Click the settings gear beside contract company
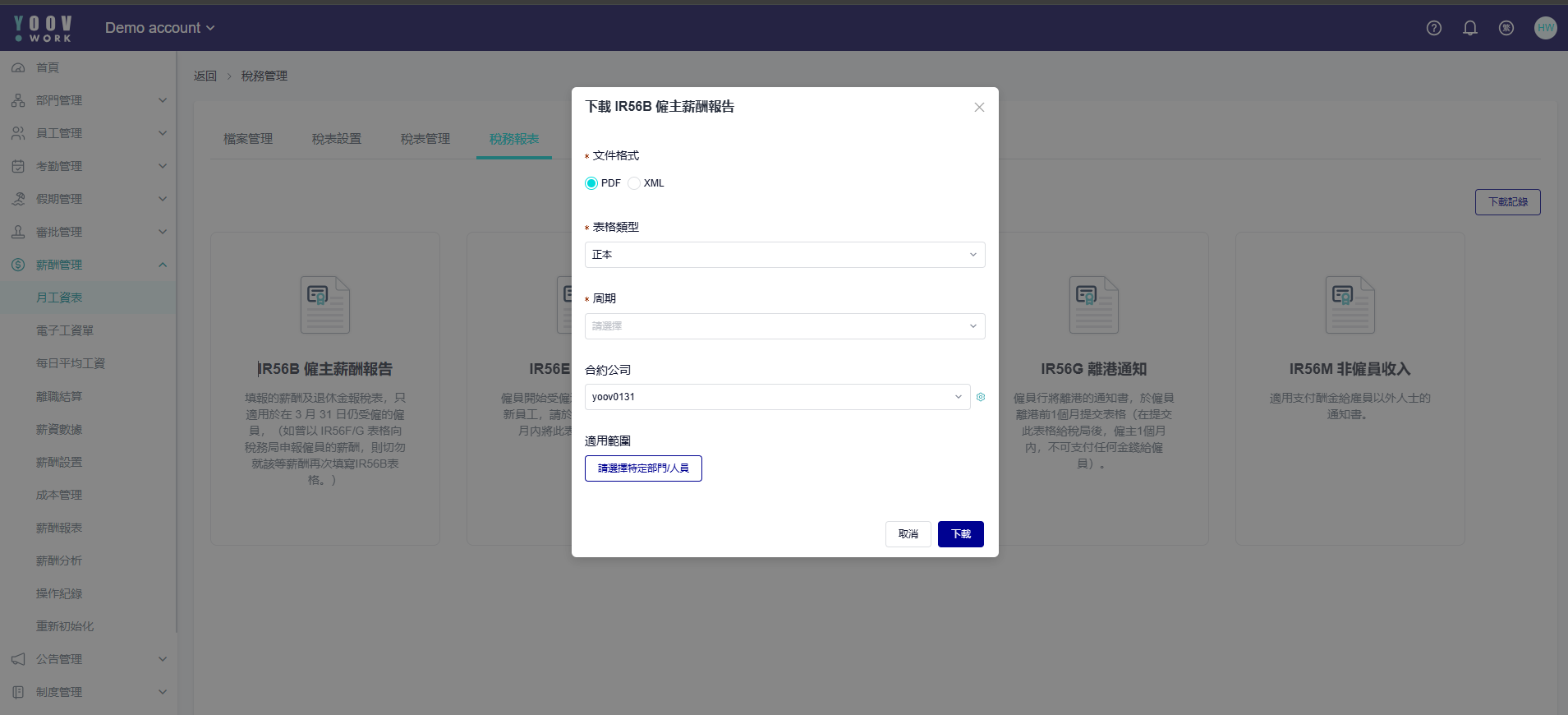The width and height of the screenshot is (1568, 715). click(x=981, y=397)
